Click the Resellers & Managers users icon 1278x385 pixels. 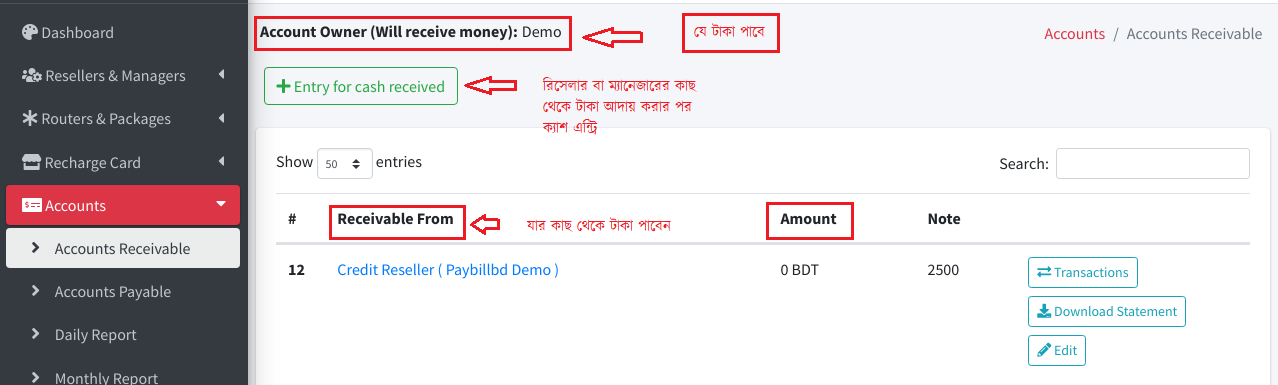point(31,75)
